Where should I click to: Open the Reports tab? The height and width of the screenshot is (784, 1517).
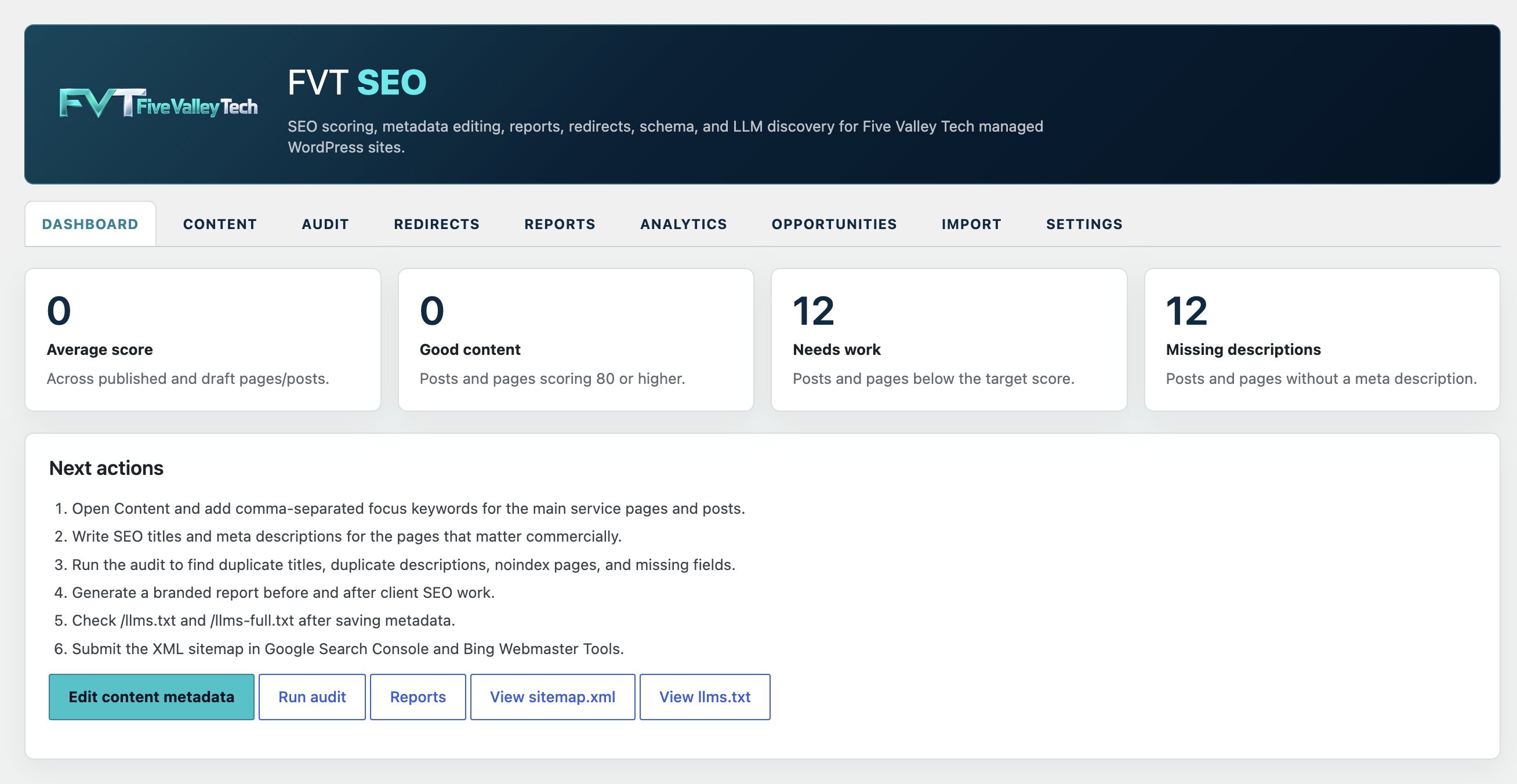(560, 224)
